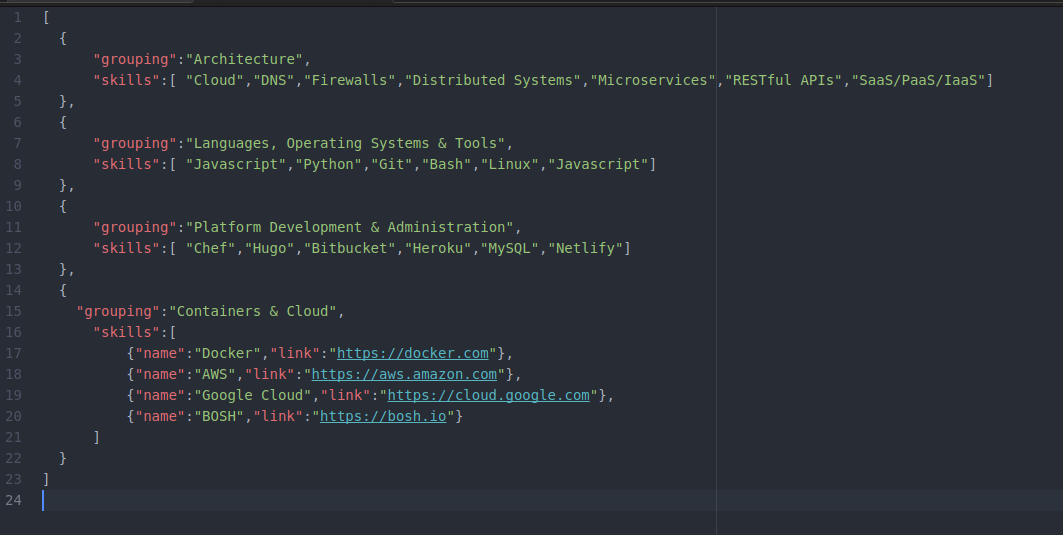Click the "Python" skill string
This screenshot has width=1063, height=535.
point(329,165)
